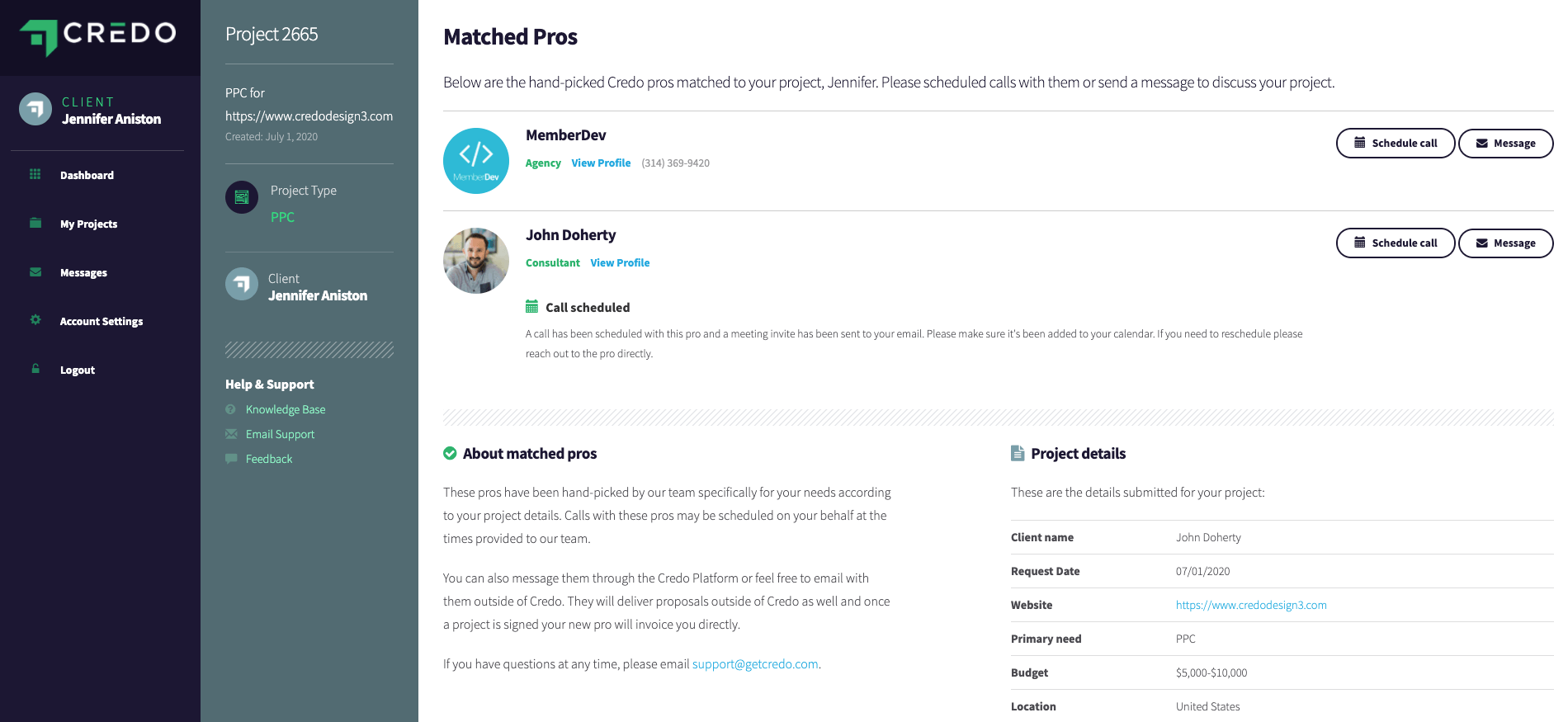The width and height of the screenshot is (1568, 722).
Task: Click the Account Settings gear icon
Action: coord(35,320)
